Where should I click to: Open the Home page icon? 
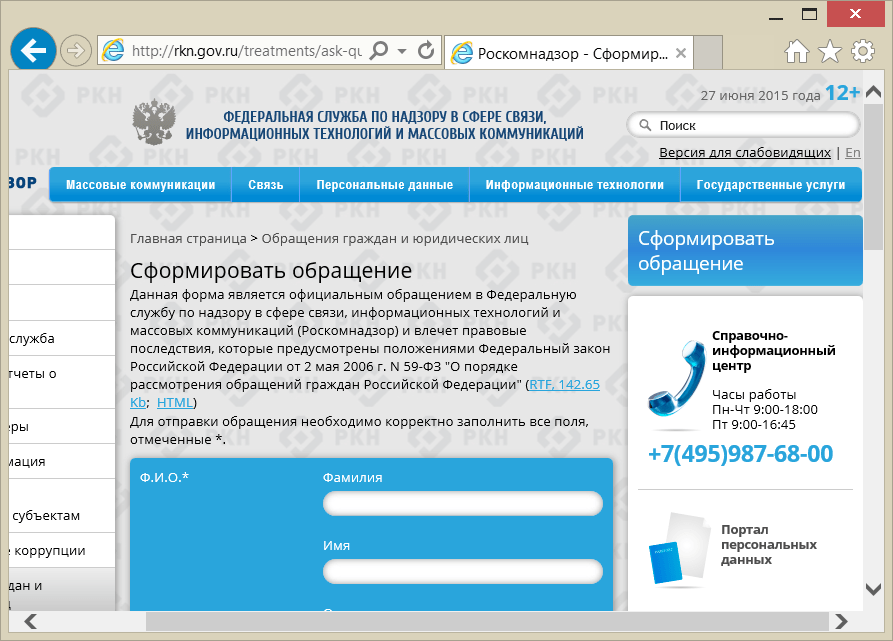coord(797,51)
